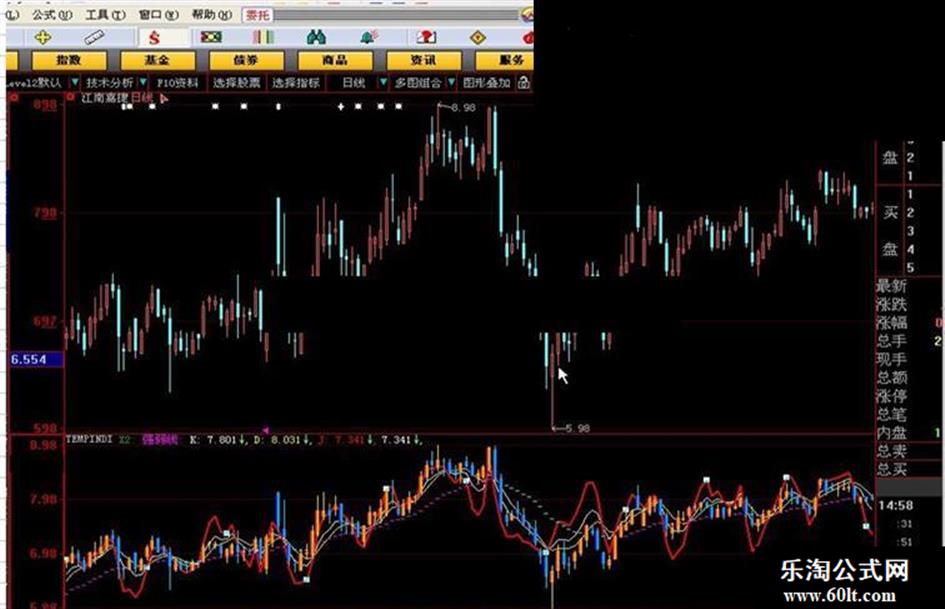The image size is (945, 609).
Task: Click the 江南嘉捷 stock name label
Action: [104, 98]
